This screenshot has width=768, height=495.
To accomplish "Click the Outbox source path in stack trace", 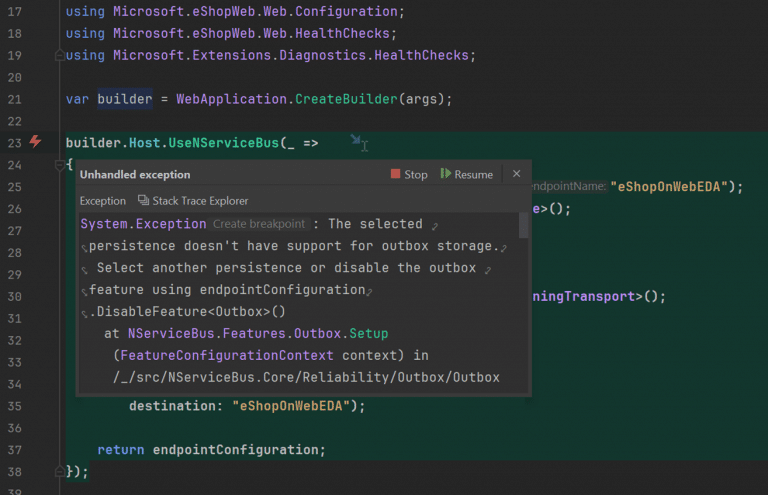I will (x=307, y=377).
